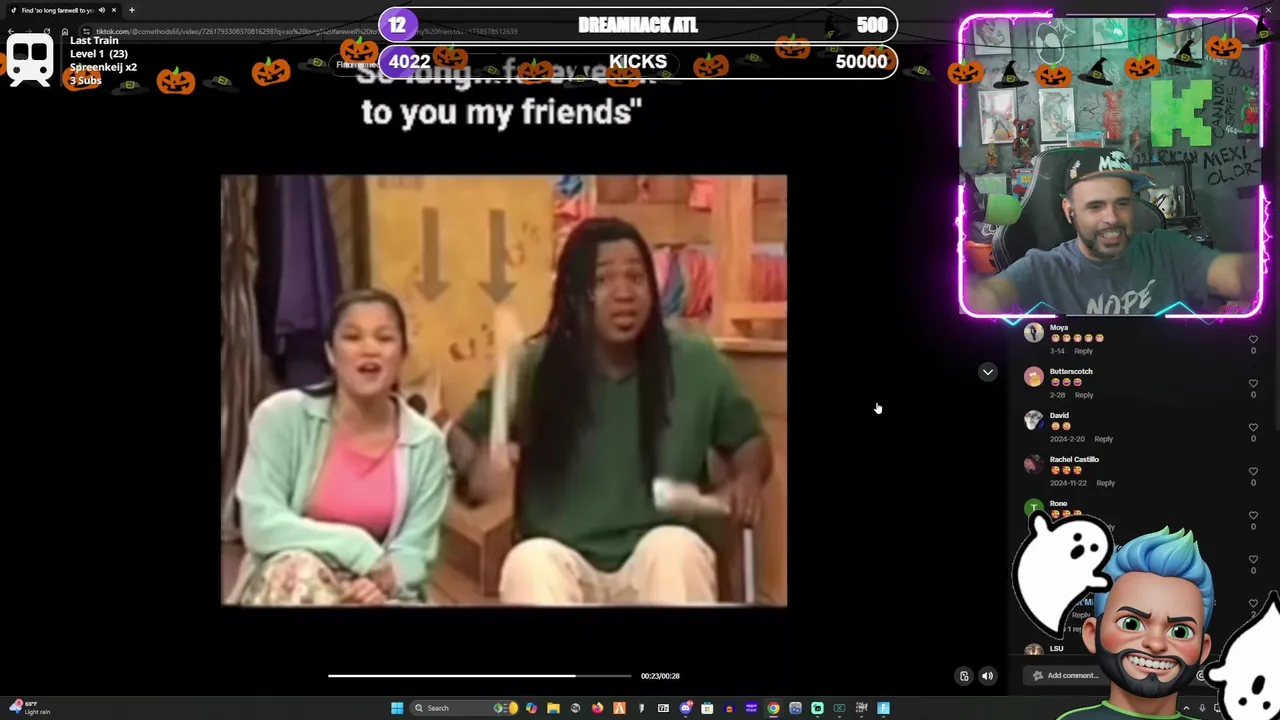Click the browser address bar URL
Screen dimensions: 1280x720
coord(306,31)
